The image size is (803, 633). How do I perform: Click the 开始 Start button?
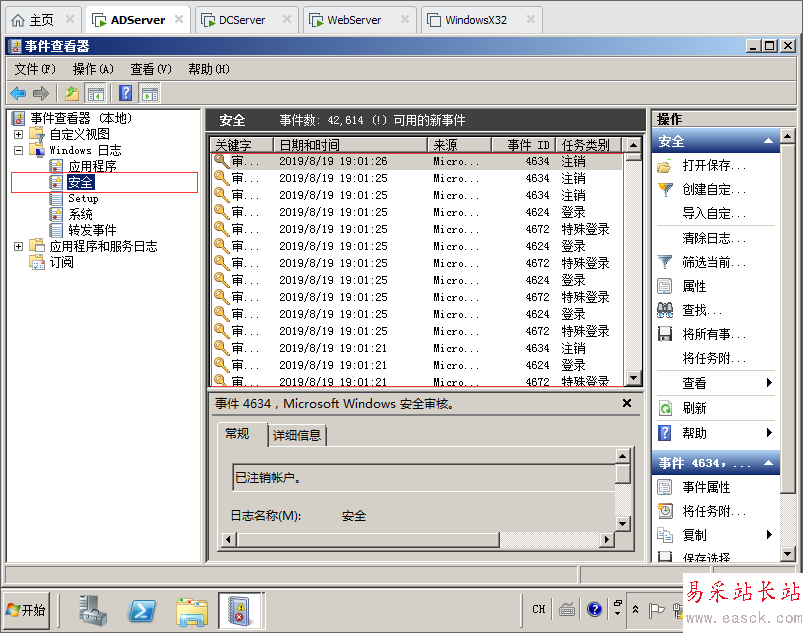27,610
